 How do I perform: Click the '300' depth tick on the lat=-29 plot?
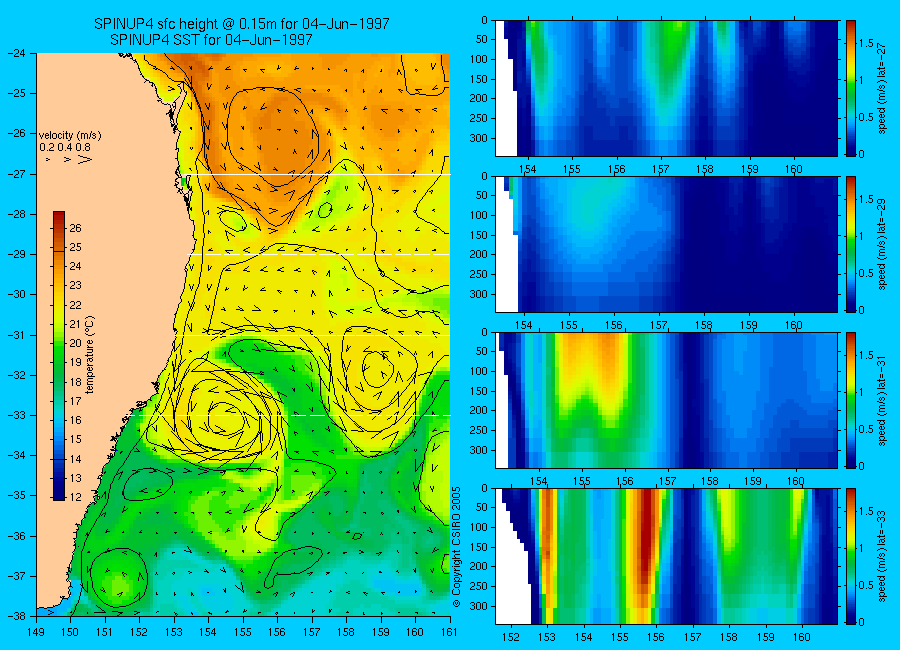pos(479,294)
